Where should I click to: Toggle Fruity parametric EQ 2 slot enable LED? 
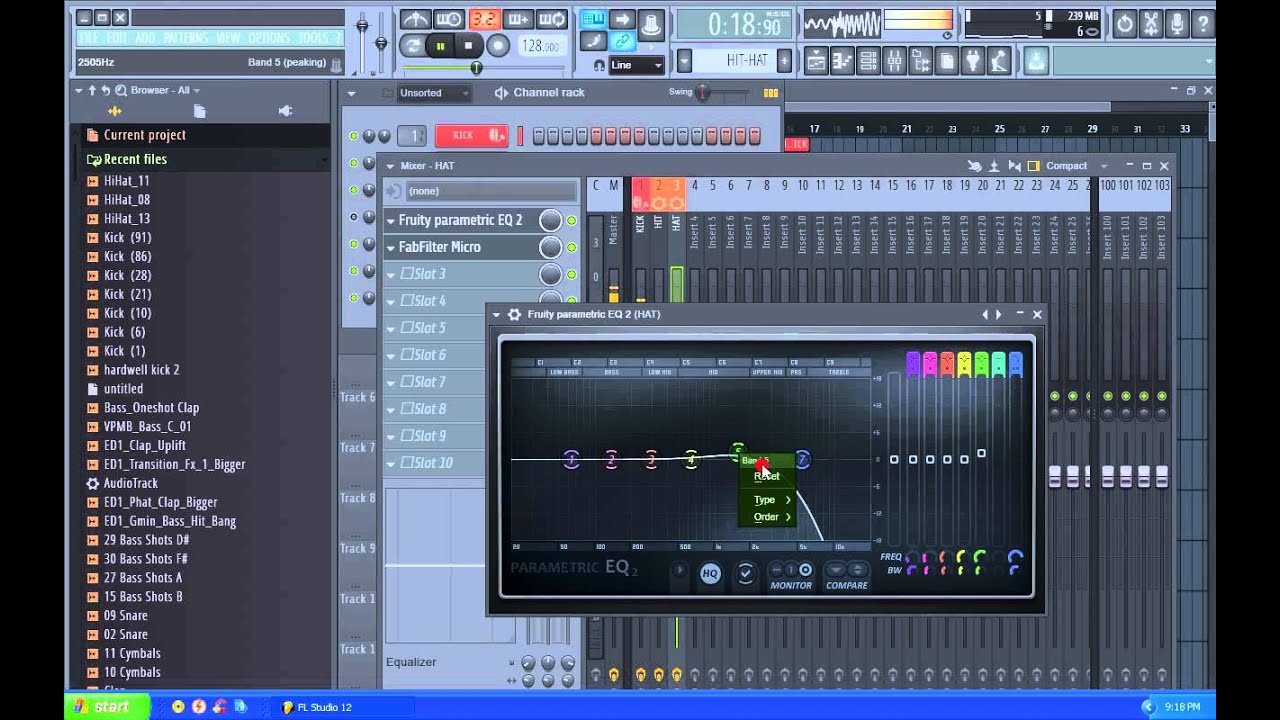572,220
